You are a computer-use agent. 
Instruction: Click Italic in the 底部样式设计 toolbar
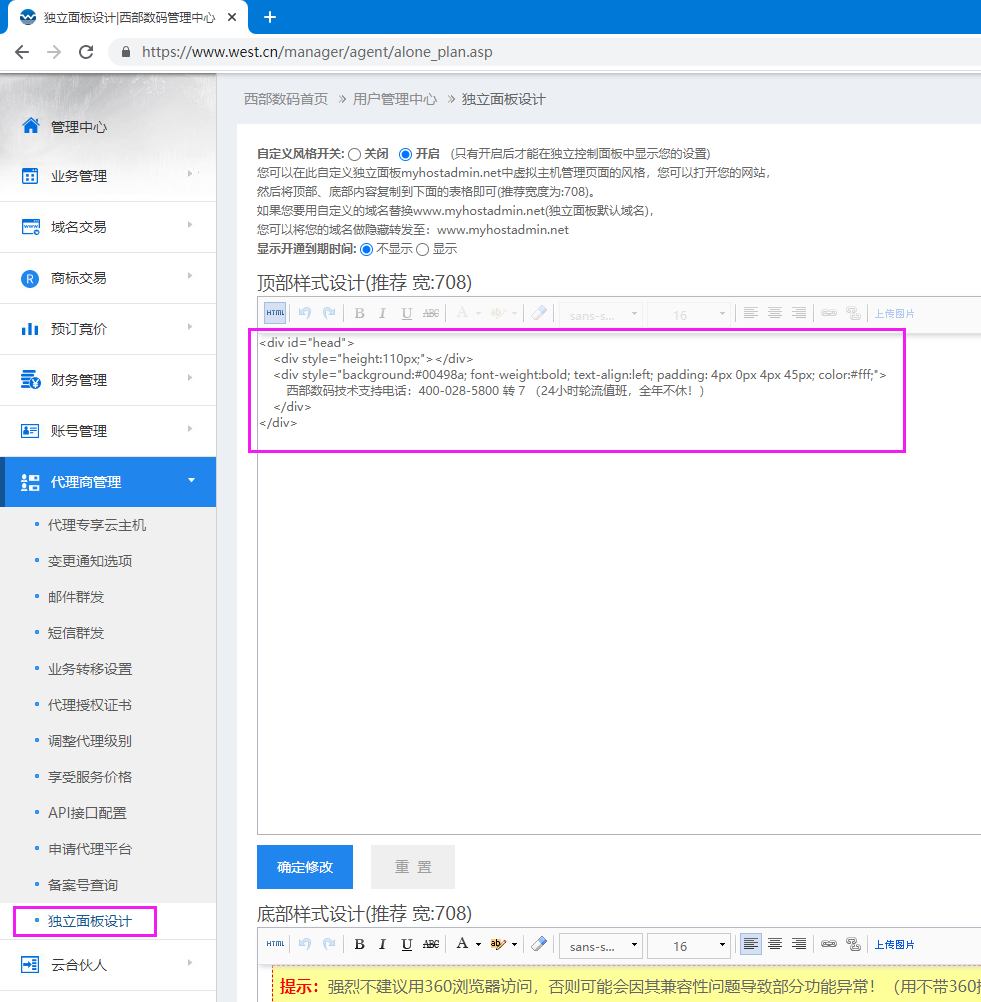click(382, 944)
